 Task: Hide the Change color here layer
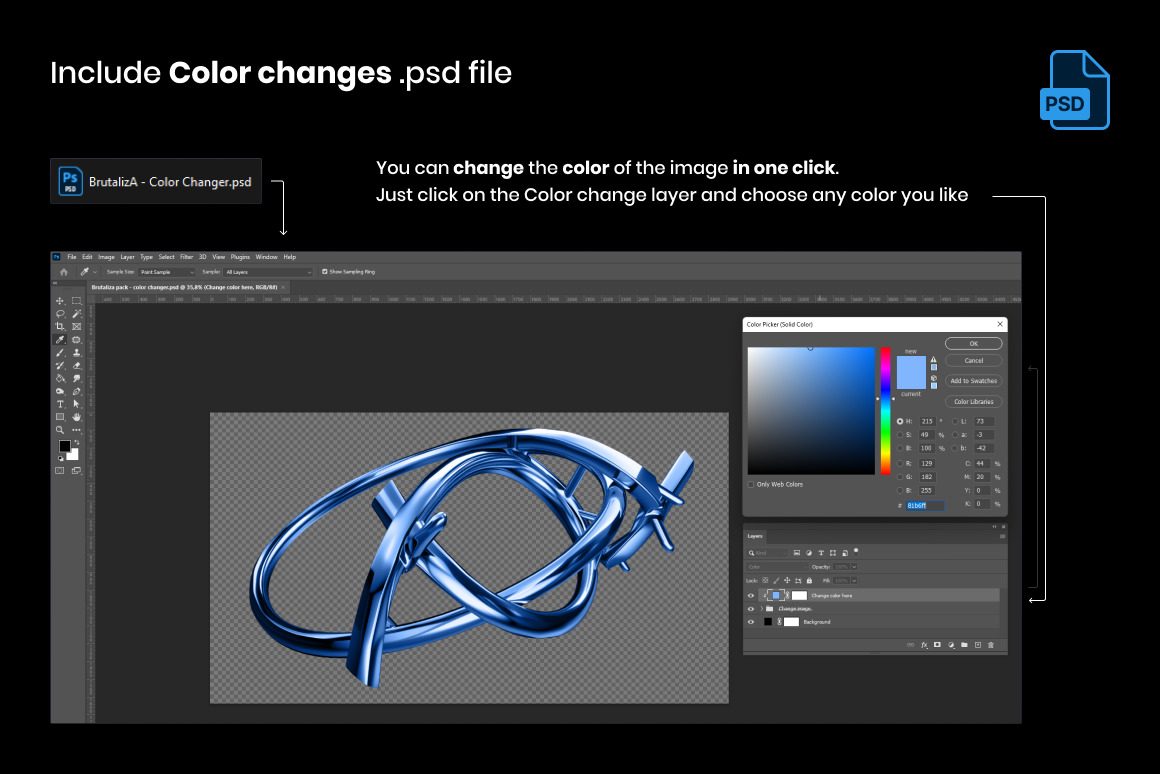click(x=751, y=596)
